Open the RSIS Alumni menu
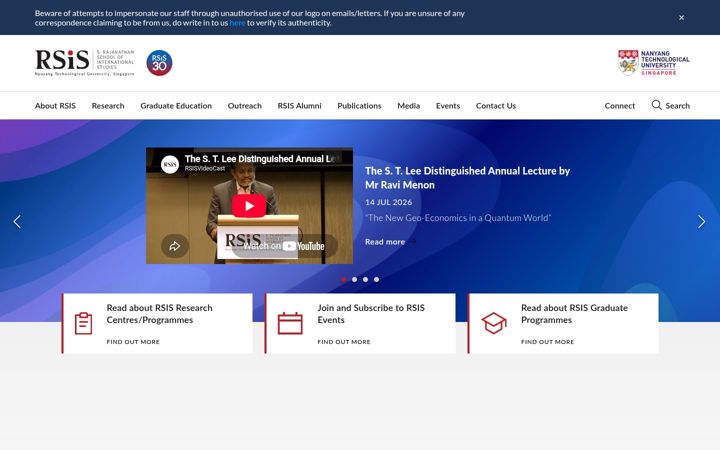 299,106
